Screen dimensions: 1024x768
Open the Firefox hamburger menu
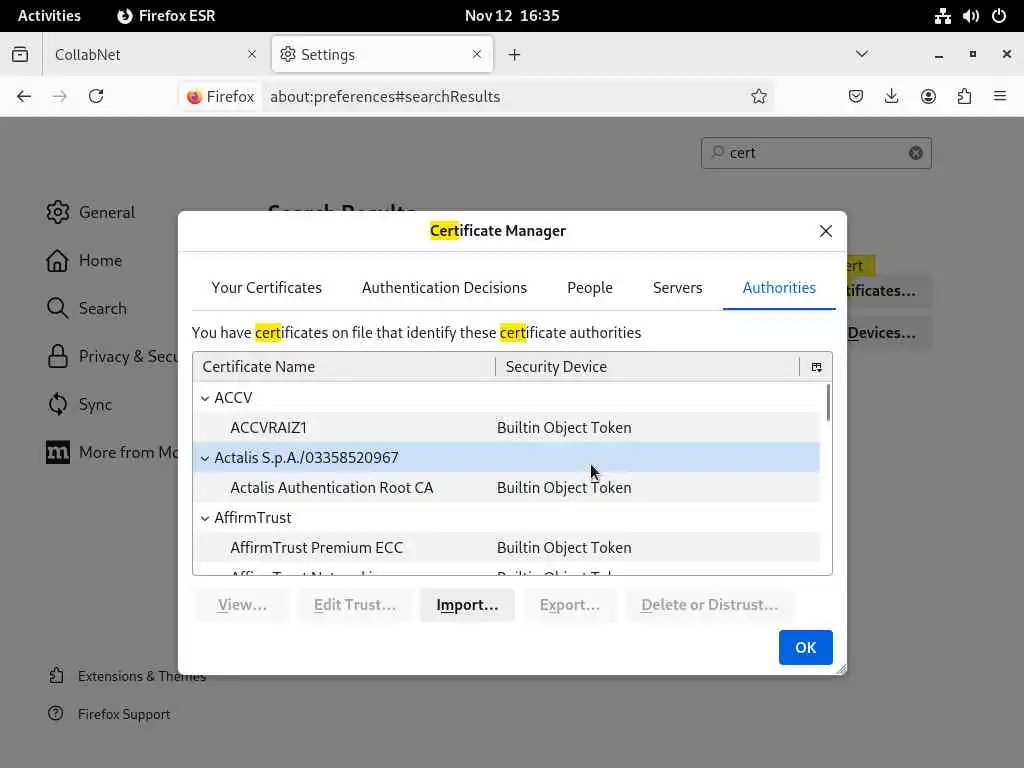(1000, 97)
